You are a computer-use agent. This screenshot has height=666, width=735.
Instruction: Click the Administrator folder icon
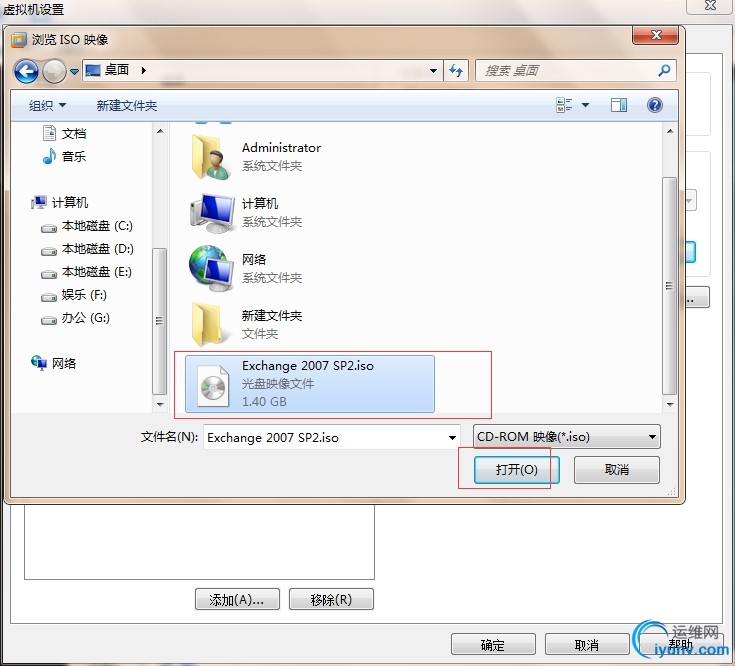coord(210,157)
